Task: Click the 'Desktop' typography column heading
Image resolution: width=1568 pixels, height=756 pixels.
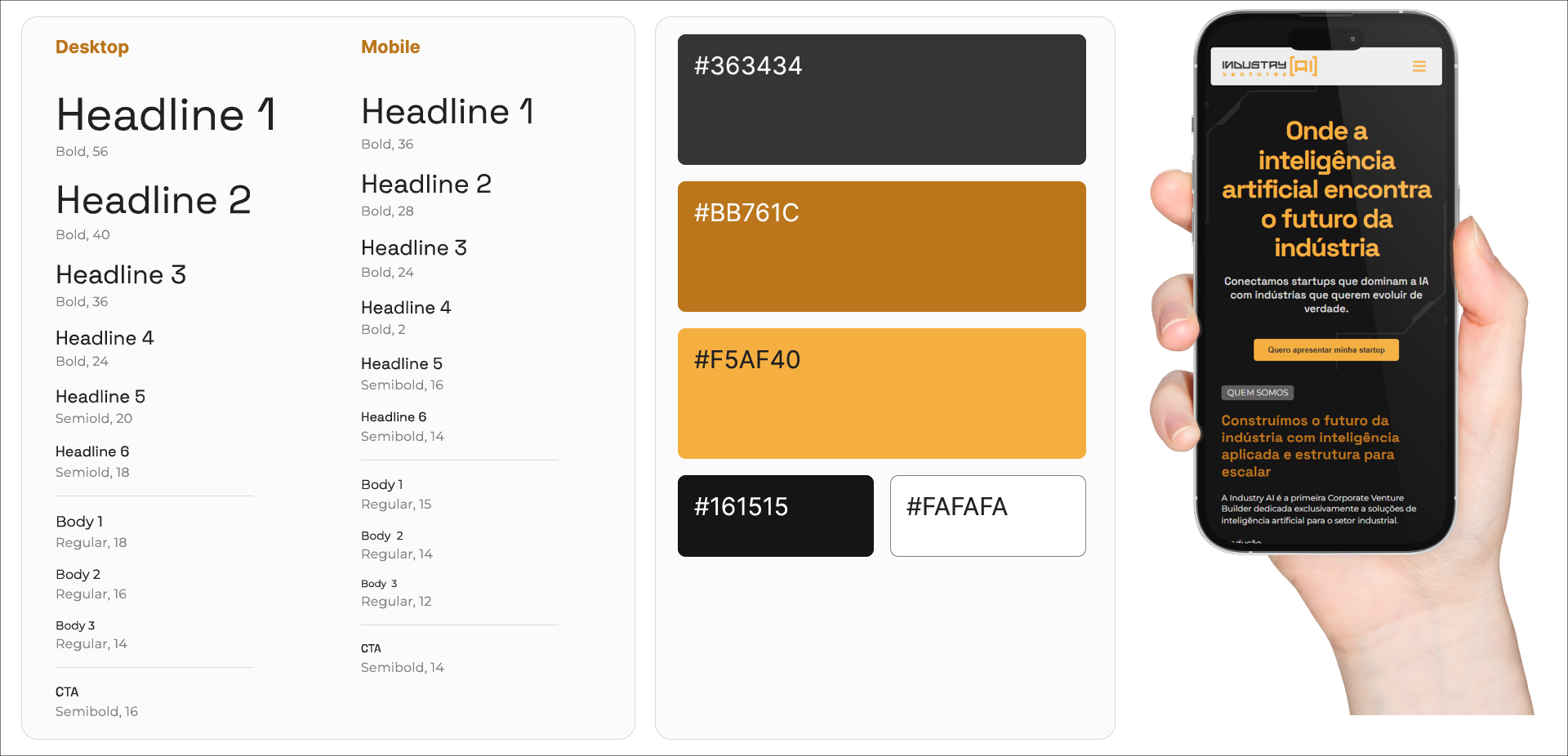Action: (92, 47)
